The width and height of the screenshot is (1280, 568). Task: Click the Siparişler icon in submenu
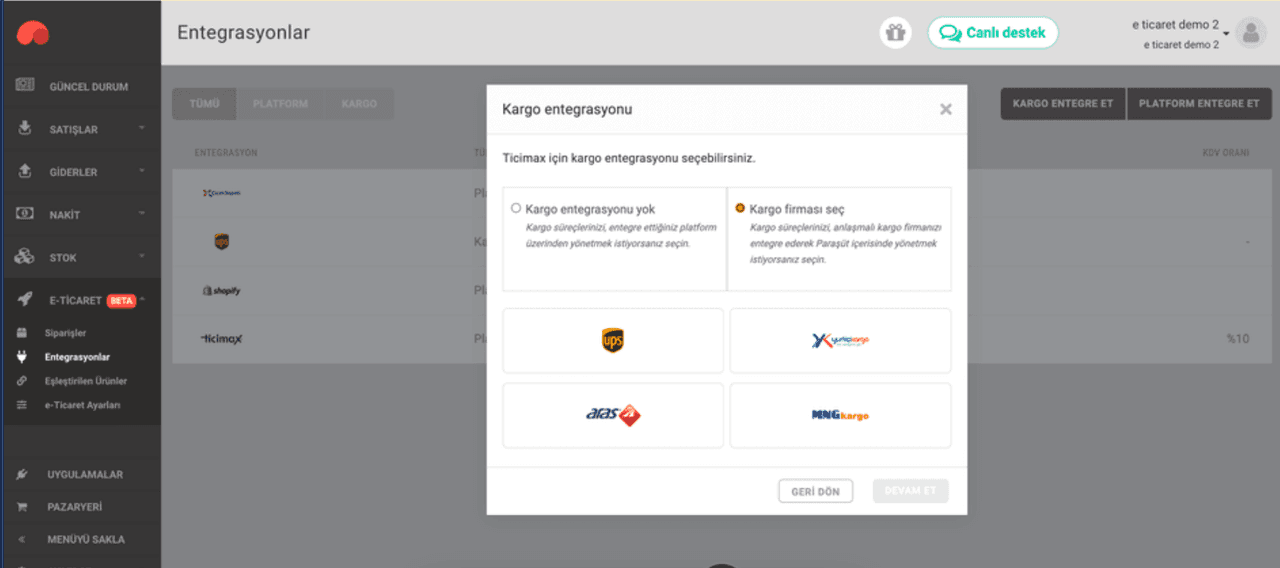(x=22, y=333)
